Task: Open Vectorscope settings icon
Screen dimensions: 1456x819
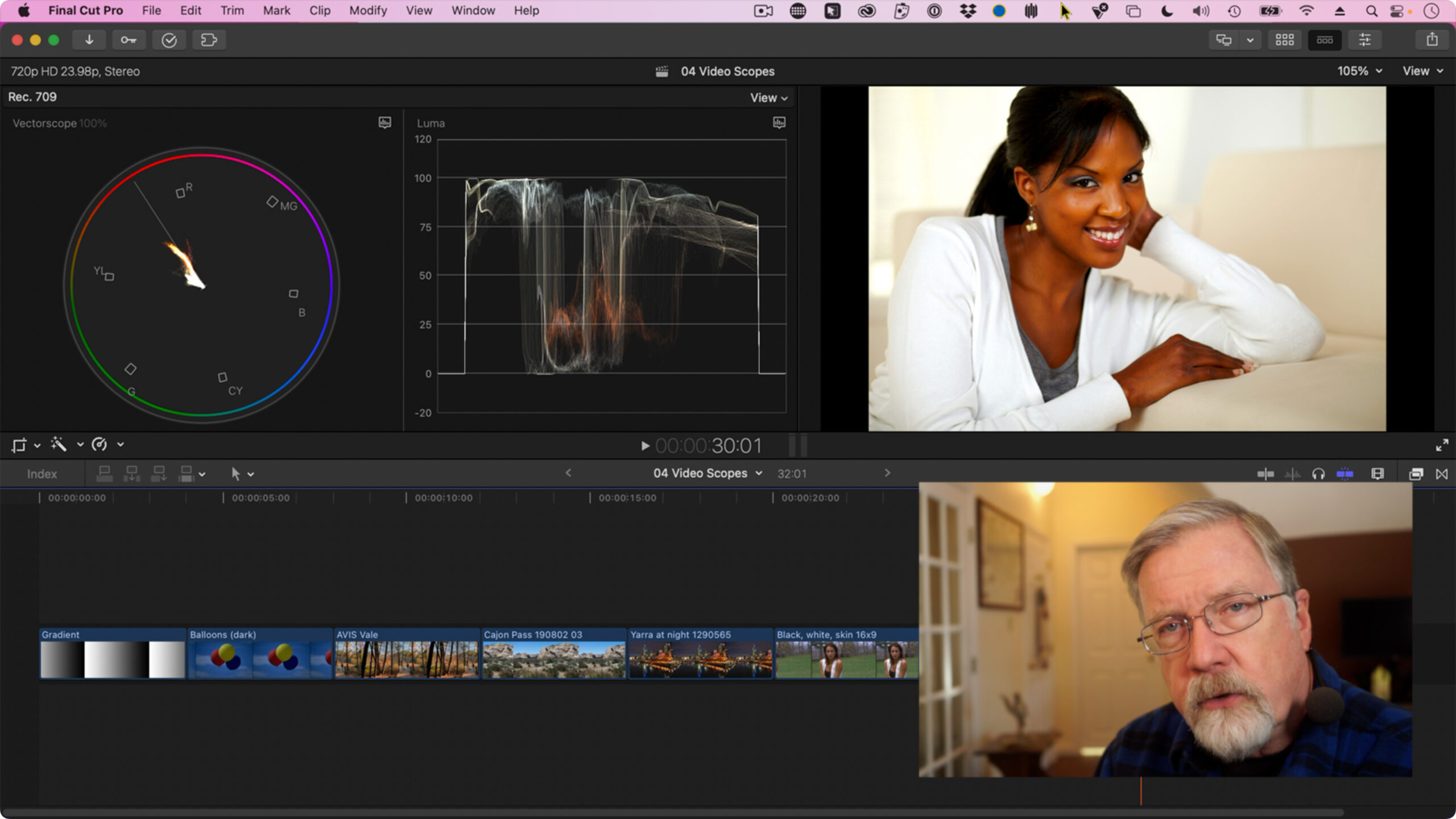Action: [385, 123]
